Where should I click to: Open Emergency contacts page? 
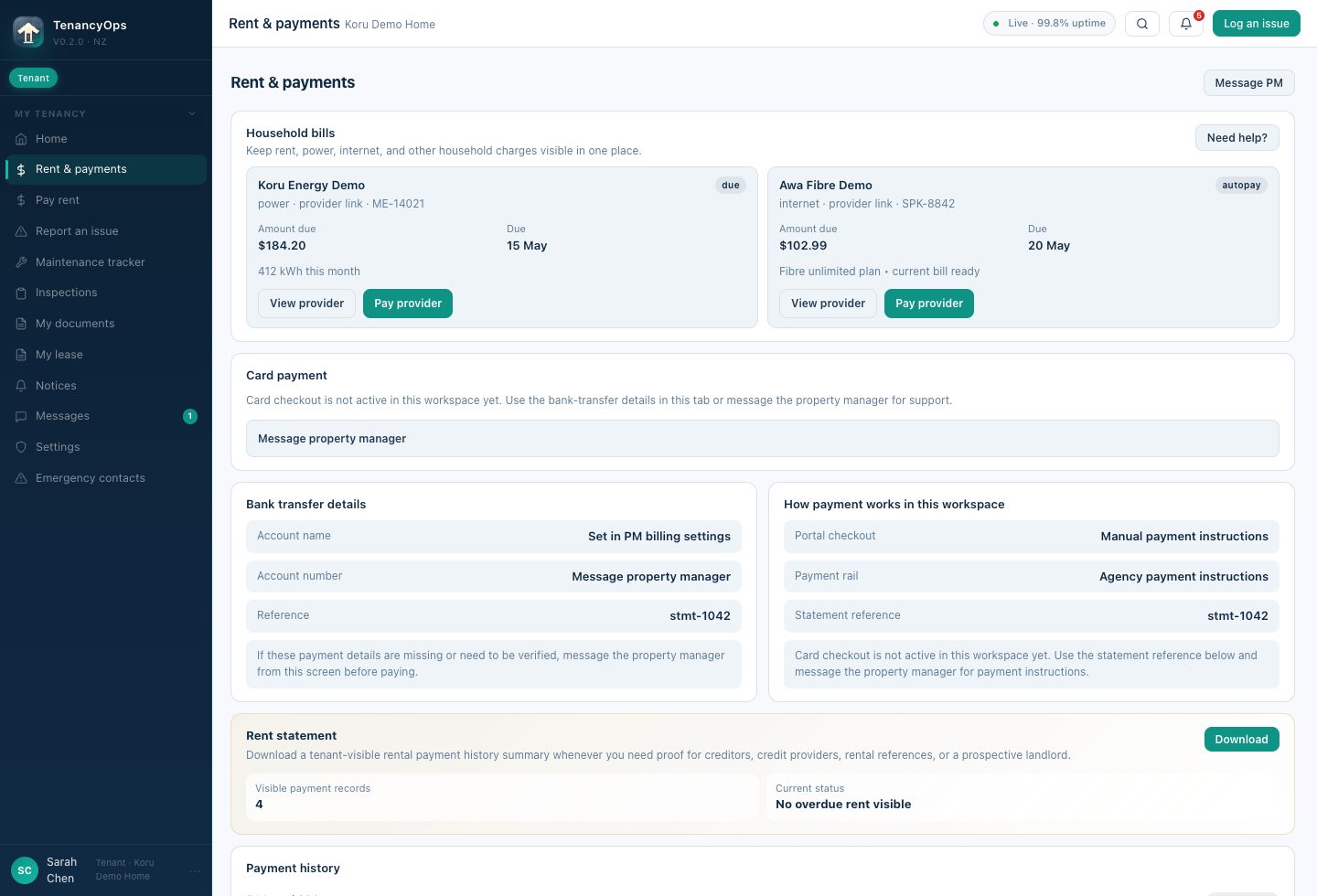click(106, 478)
